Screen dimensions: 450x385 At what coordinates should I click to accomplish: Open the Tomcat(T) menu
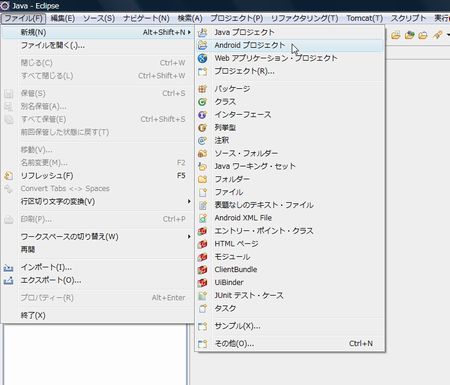pos(365,18)
